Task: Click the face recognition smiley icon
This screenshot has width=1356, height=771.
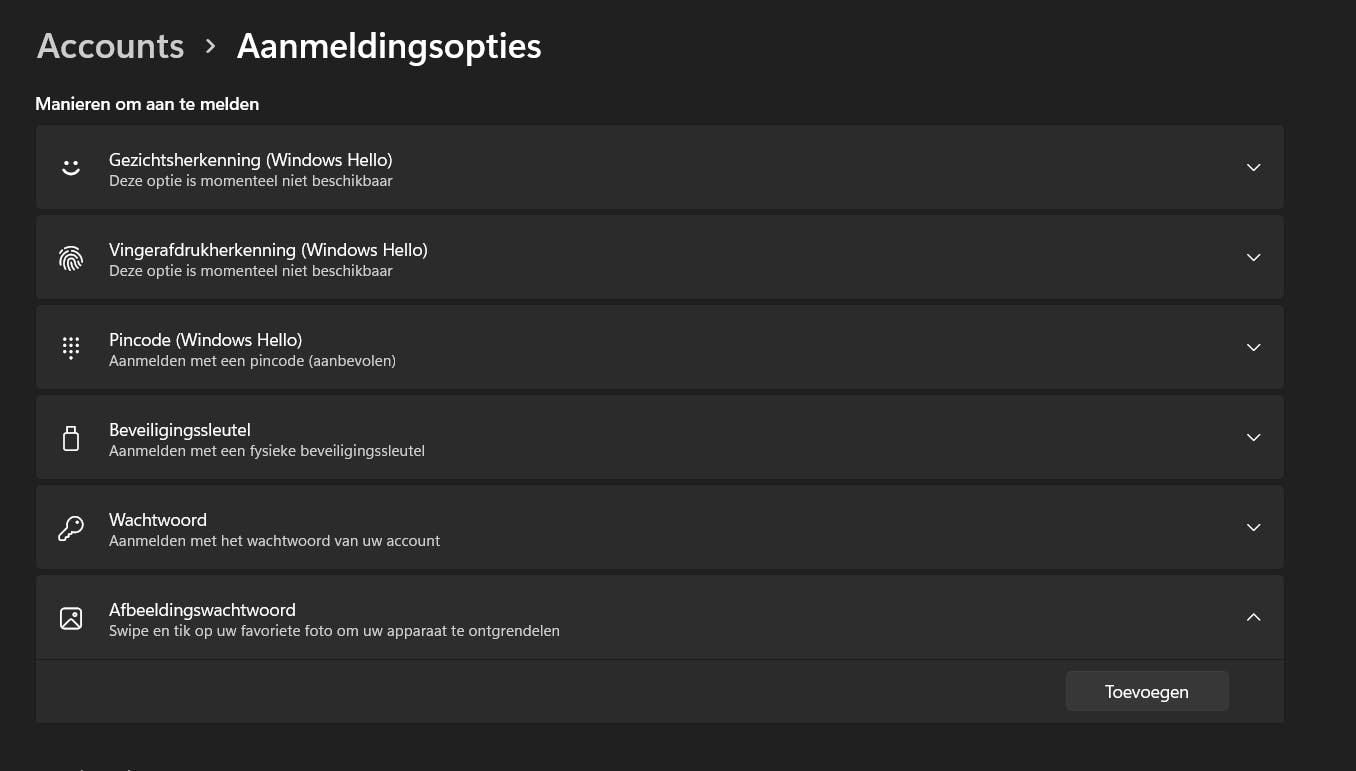Action: click(71, 168)
